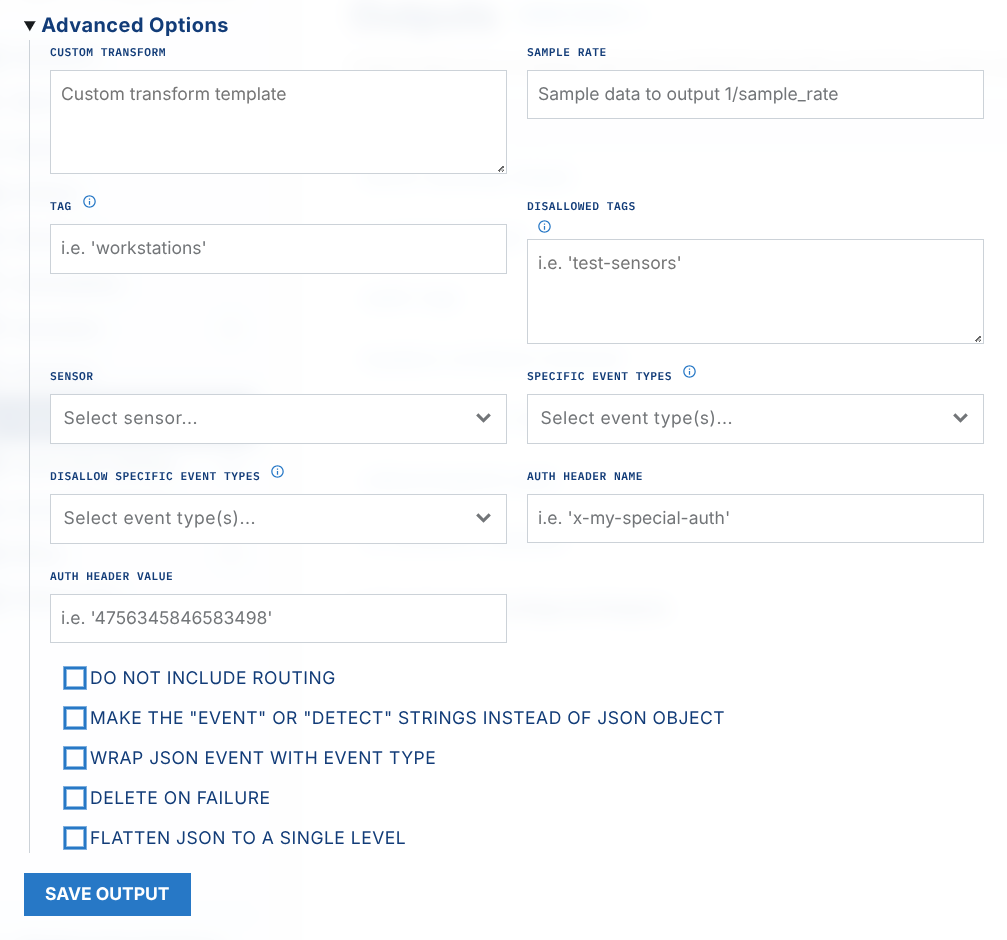The width and height of the screenshot is (1007, 940).
Task: Enable the Do Not Include Routing checkbox
Action: pyautogui.click(x=75, y=678)
